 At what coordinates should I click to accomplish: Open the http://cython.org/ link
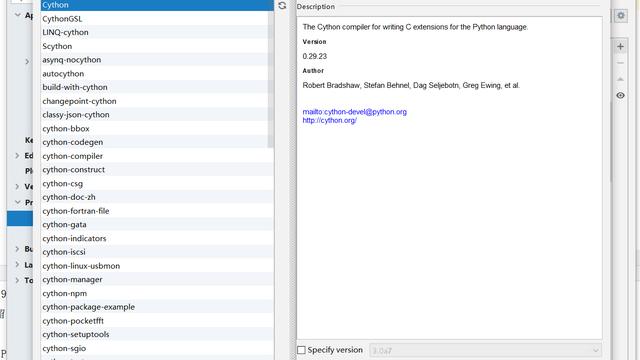point(329,120)
